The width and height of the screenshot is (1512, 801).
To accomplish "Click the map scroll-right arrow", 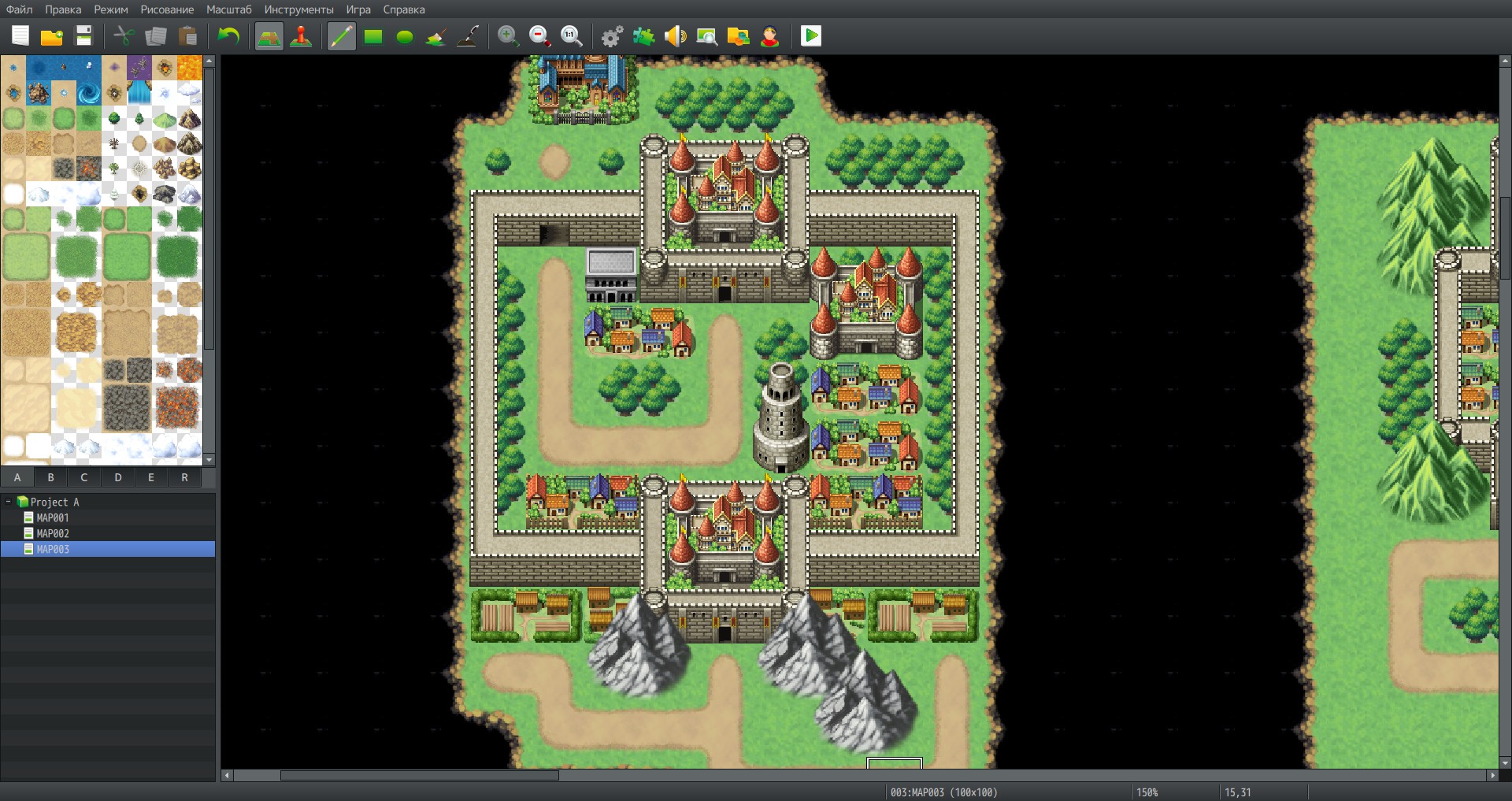I will (1492, 776).
